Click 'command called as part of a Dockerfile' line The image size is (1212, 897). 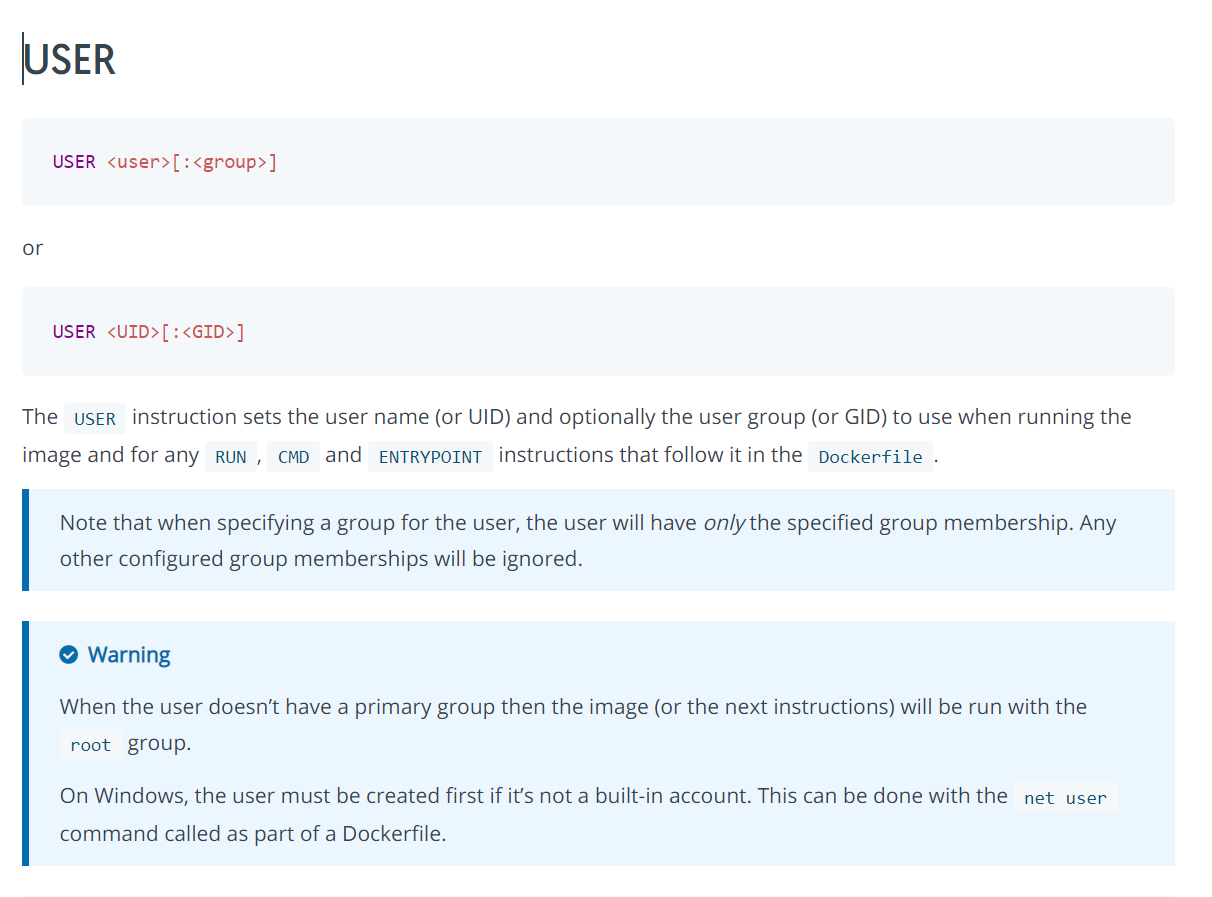point(253,834)
